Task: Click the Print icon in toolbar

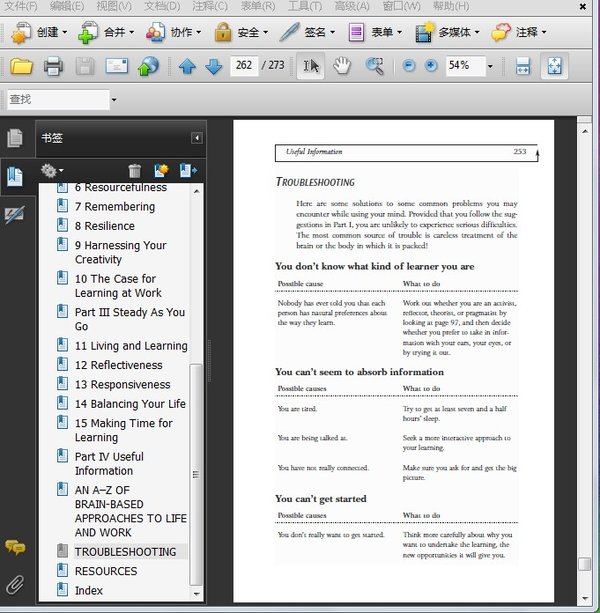Action: click(53, 67)
